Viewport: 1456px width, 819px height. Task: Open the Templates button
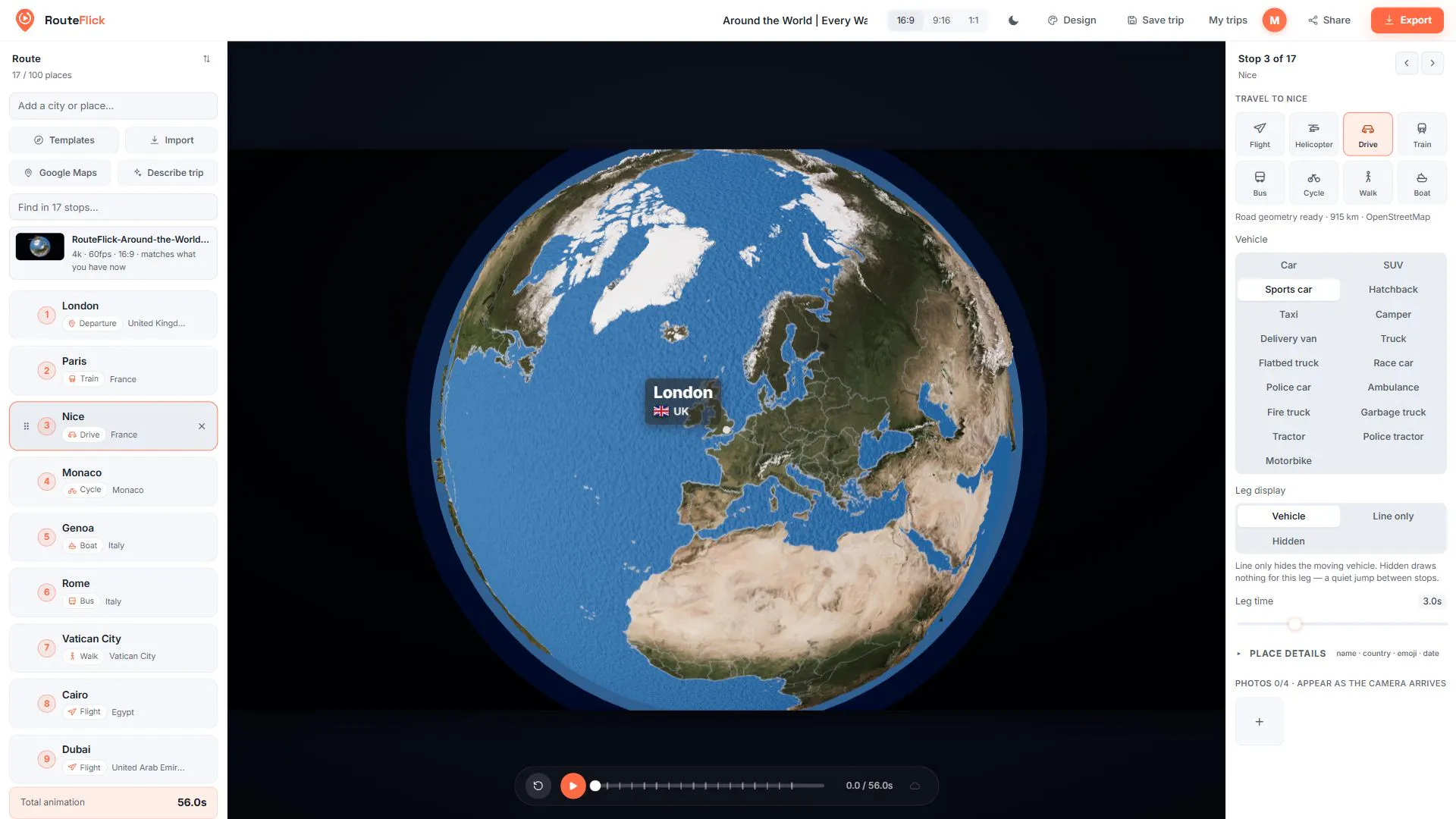(64, 140)
